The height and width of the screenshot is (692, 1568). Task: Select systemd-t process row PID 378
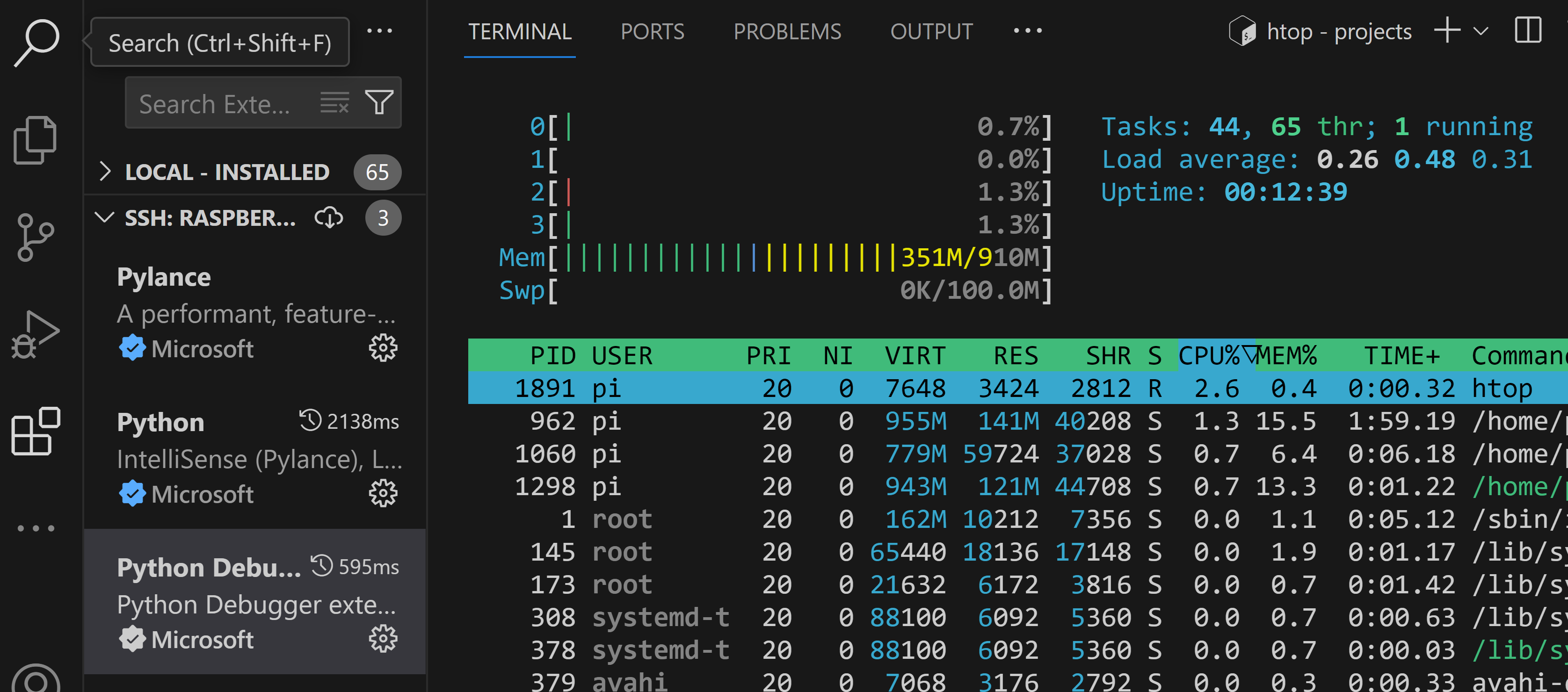click(1018, 650)
